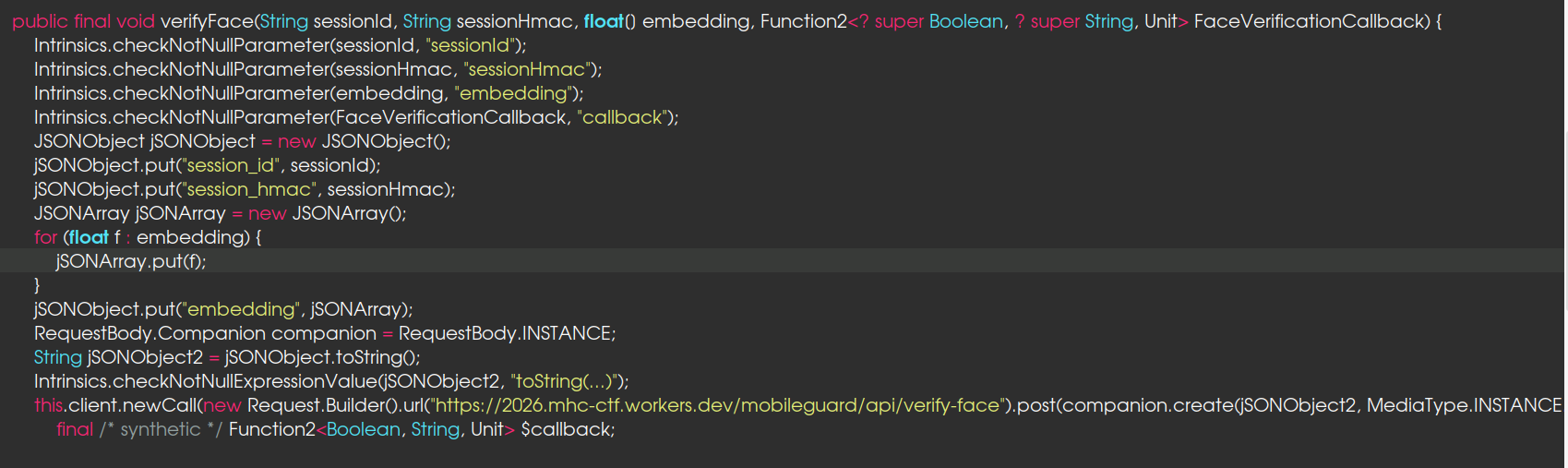Viewport: 1568px width, 468px height.
Task: Click the new JSONArray() constructor call
Action: (x=348, y=213)
